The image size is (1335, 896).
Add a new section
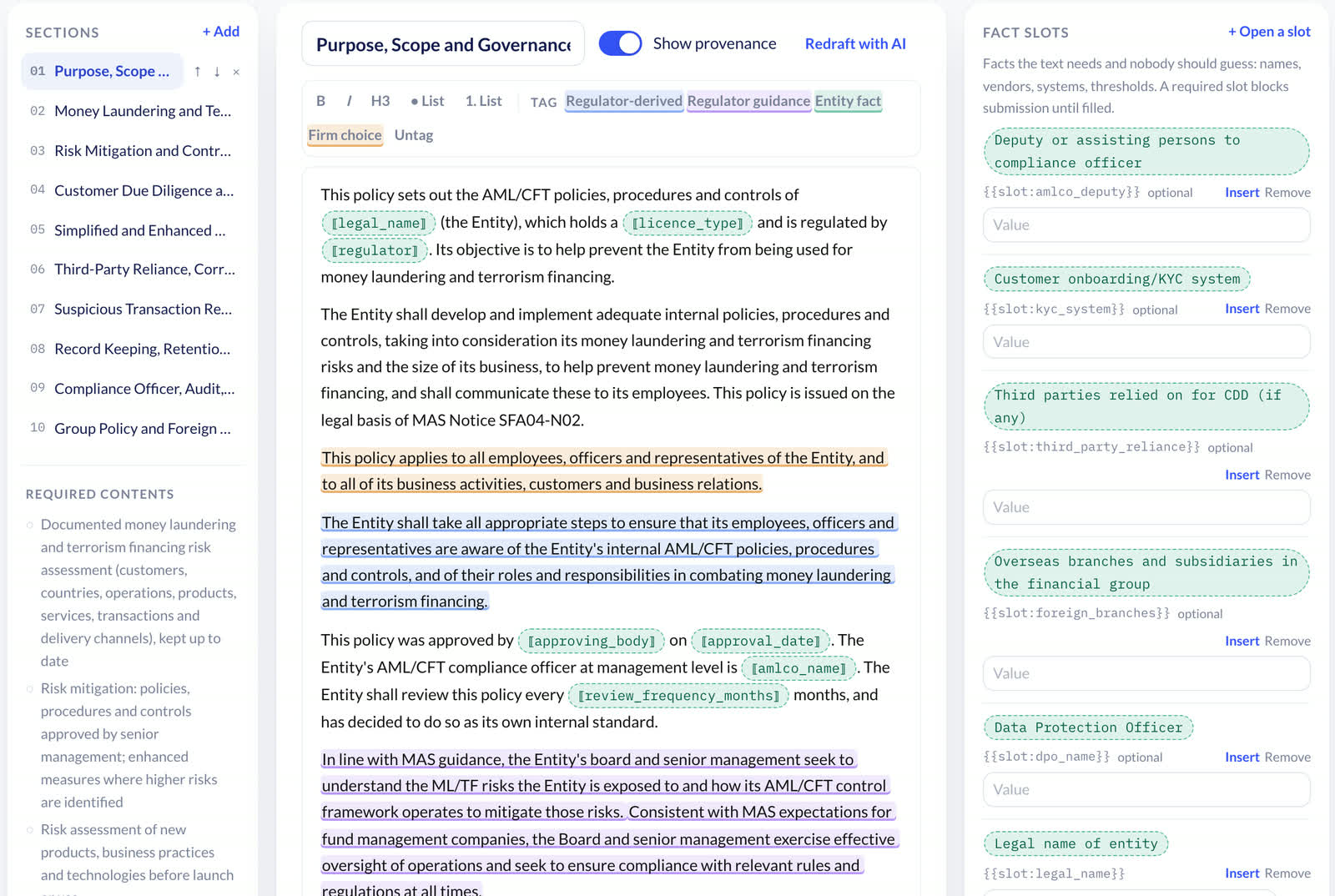[221, 32]
